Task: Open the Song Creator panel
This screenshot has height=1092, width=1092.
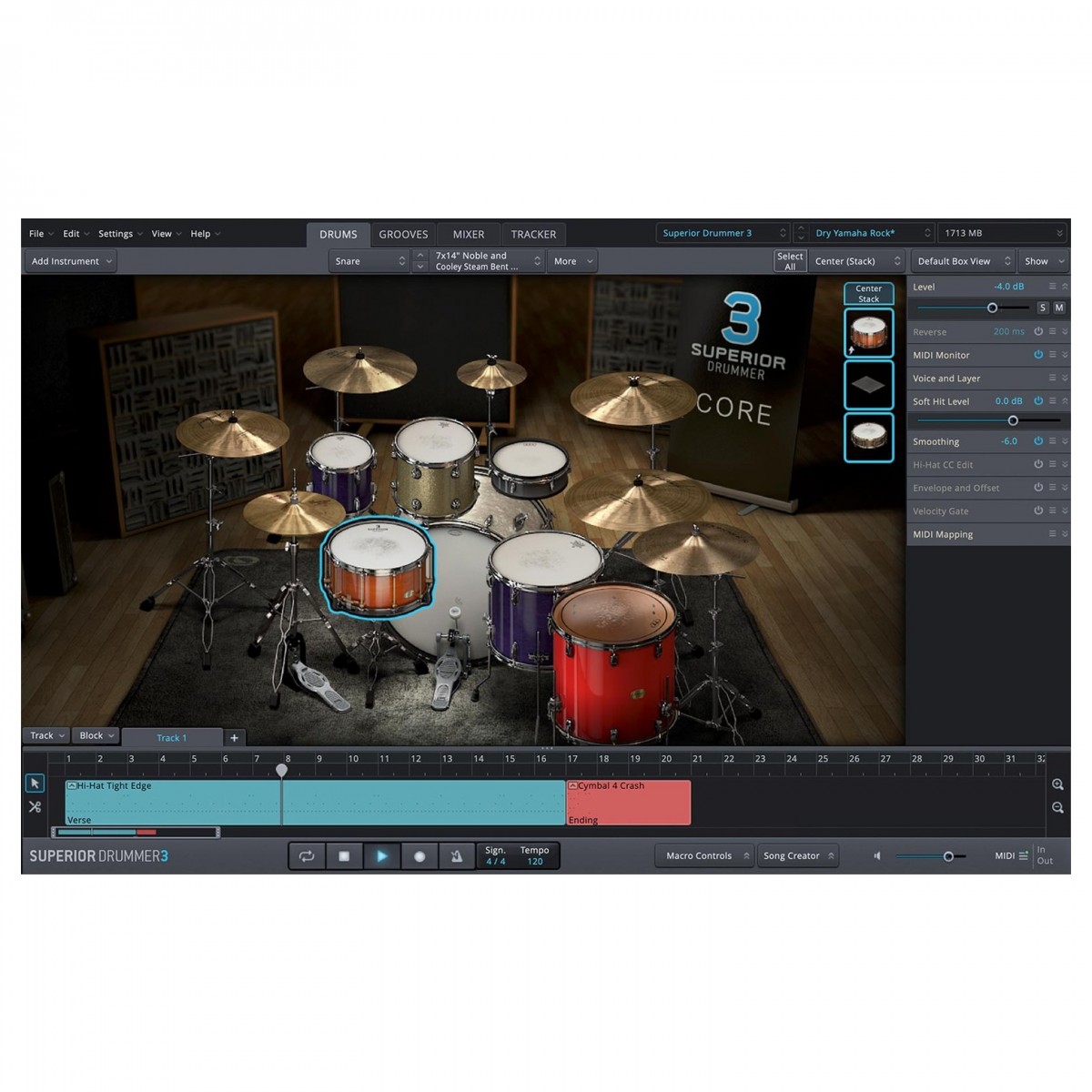Action: [x=794, y=855]
